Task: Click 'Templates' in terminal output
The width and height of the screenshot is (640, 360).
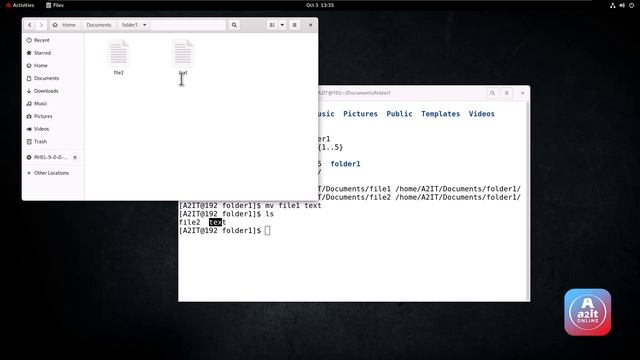Action: (440, 114)
